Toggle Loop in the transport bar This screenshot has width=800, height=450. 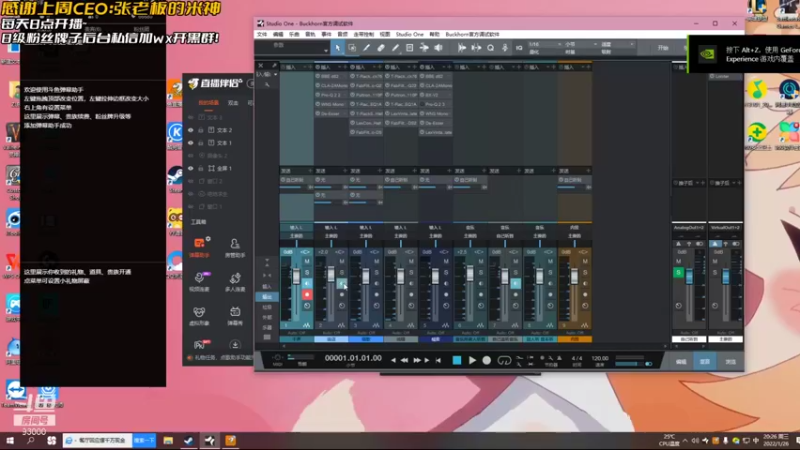(x=504, y=360)
